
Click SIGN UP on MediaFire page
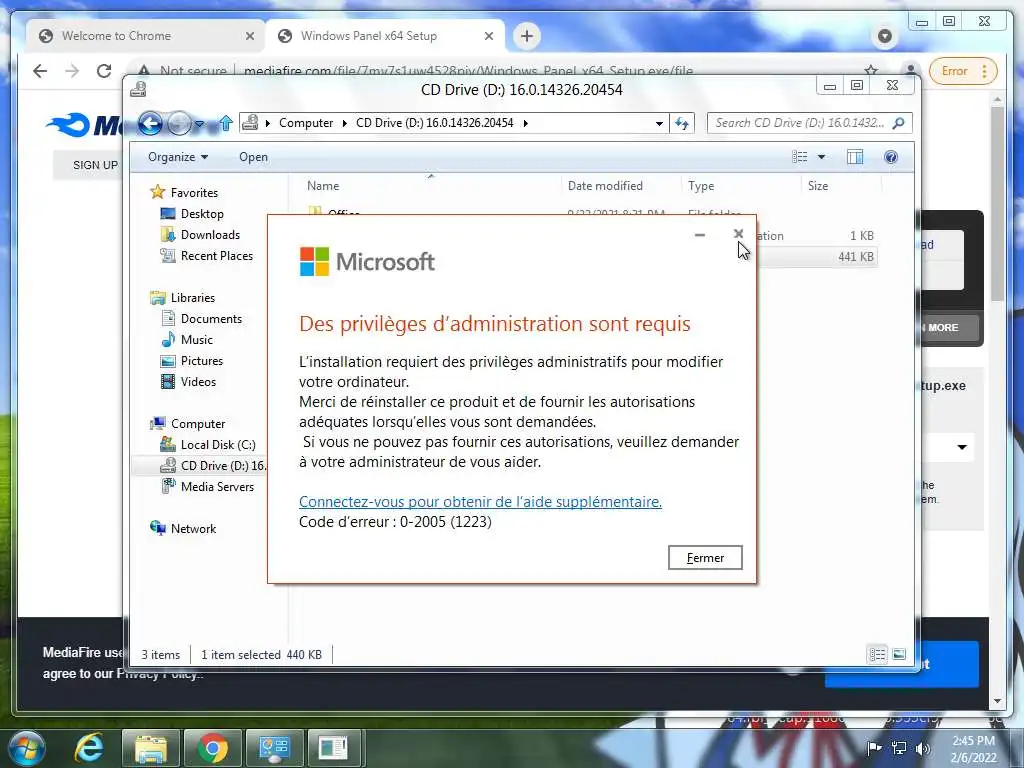95,165
